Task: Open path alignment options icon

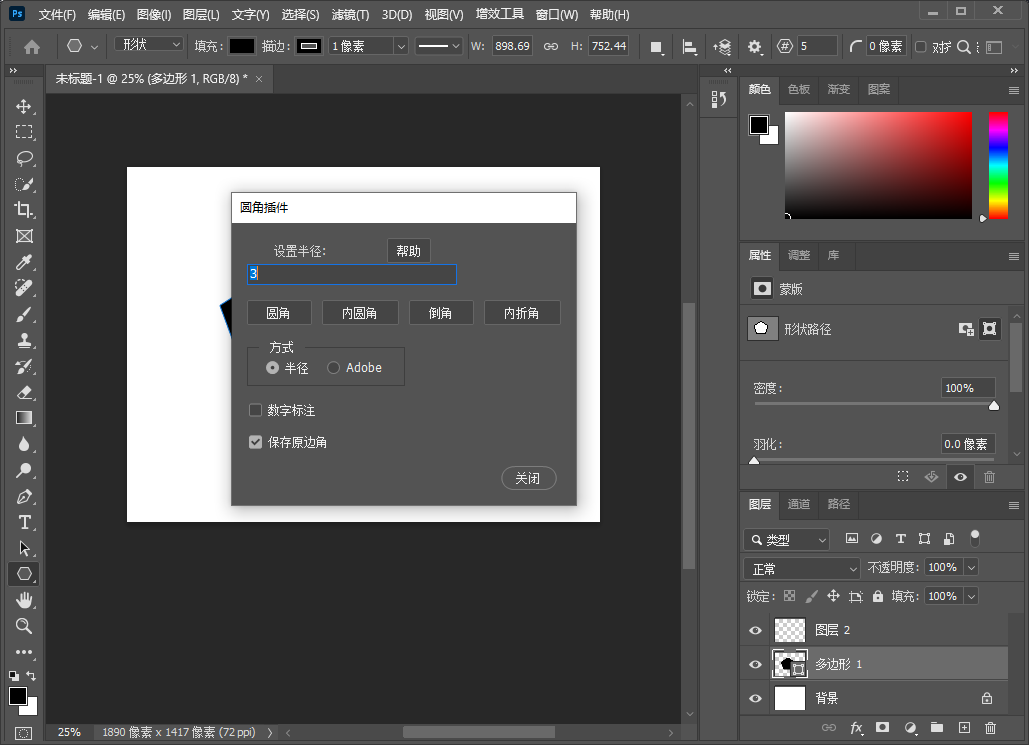Action: (689, 47)
